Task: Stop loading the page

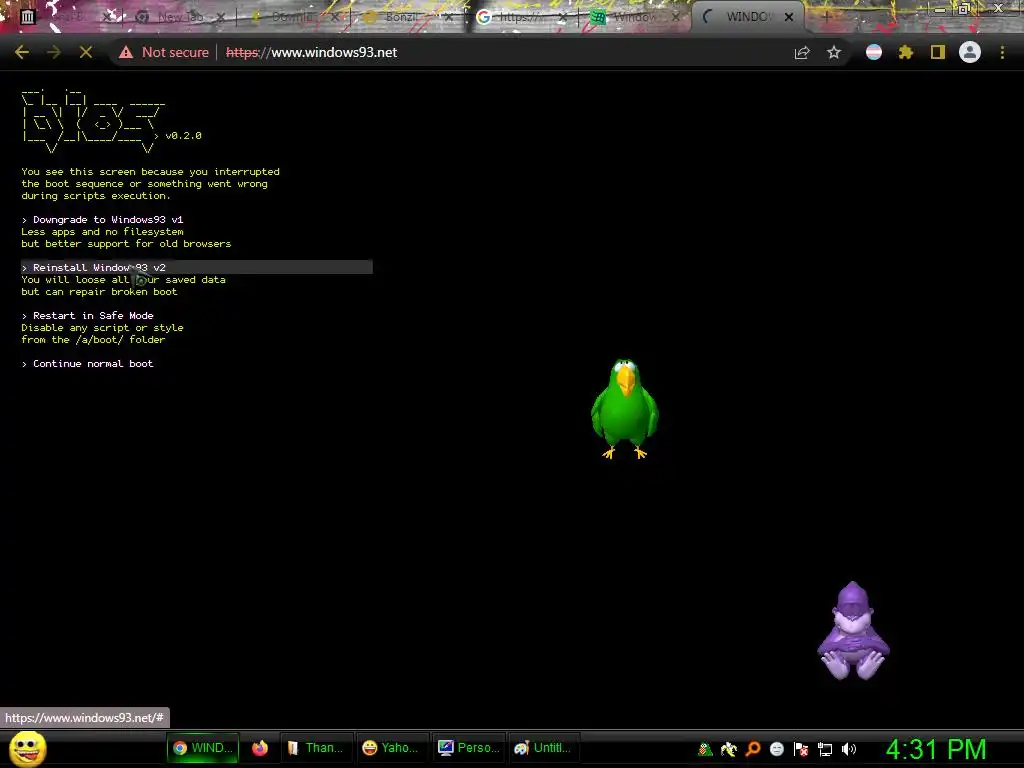Action: [86, 52]
